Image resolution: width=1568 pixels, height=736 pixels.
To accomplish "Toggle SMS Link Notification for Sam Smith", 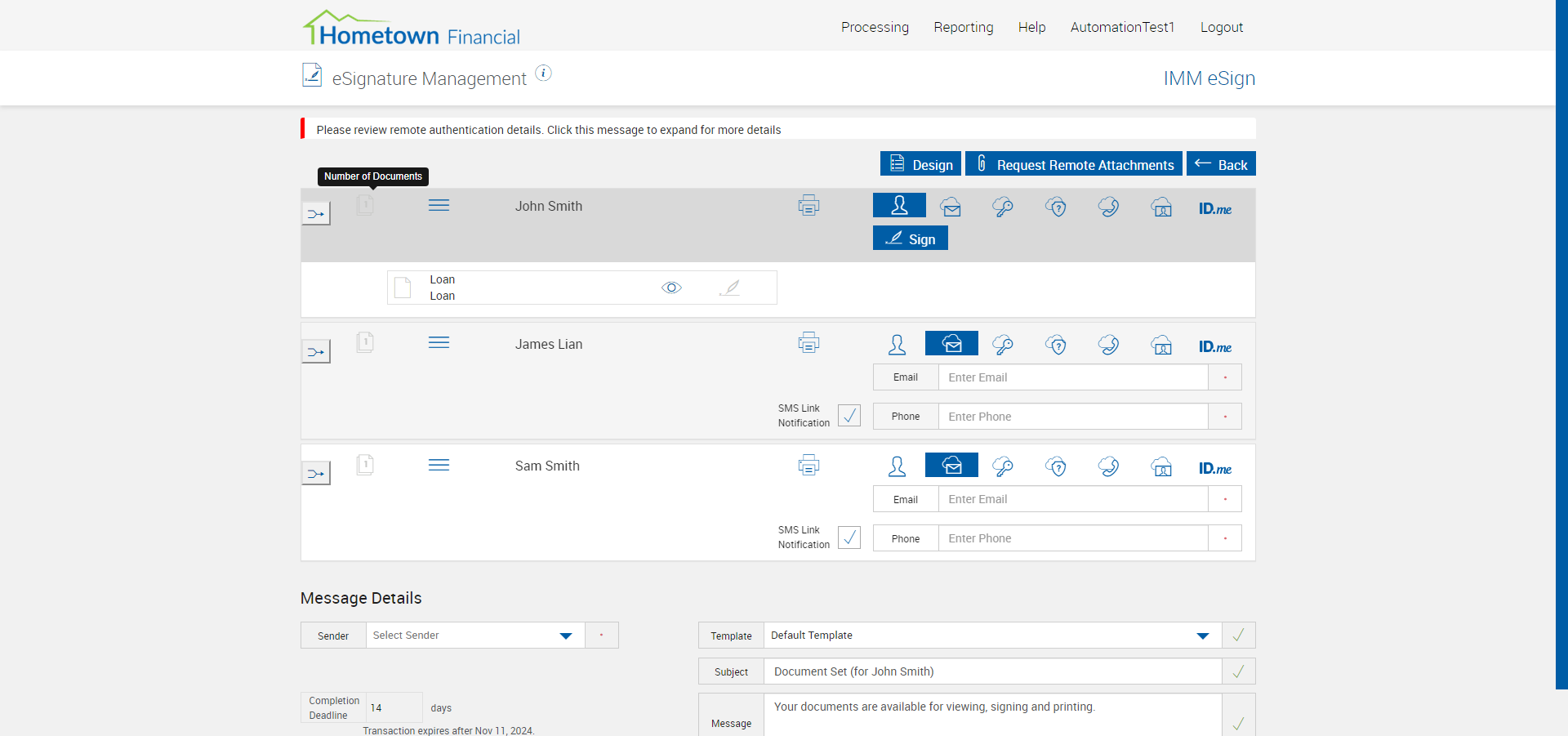I will [849, 538].
